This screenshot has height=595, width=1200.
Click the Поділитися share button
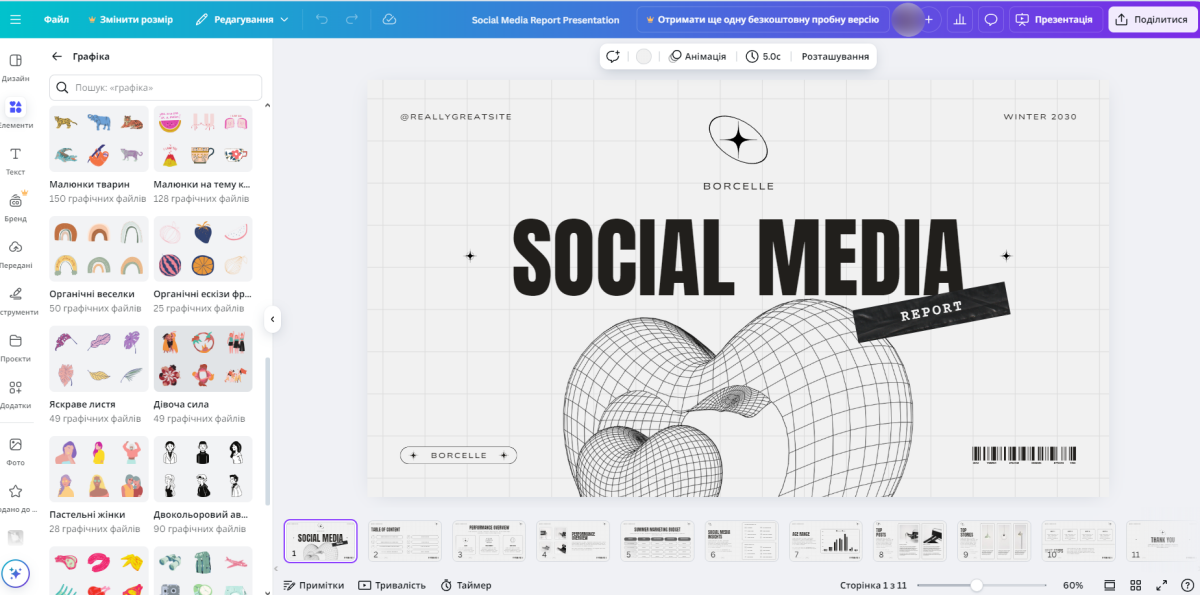tap(1152, 19)
